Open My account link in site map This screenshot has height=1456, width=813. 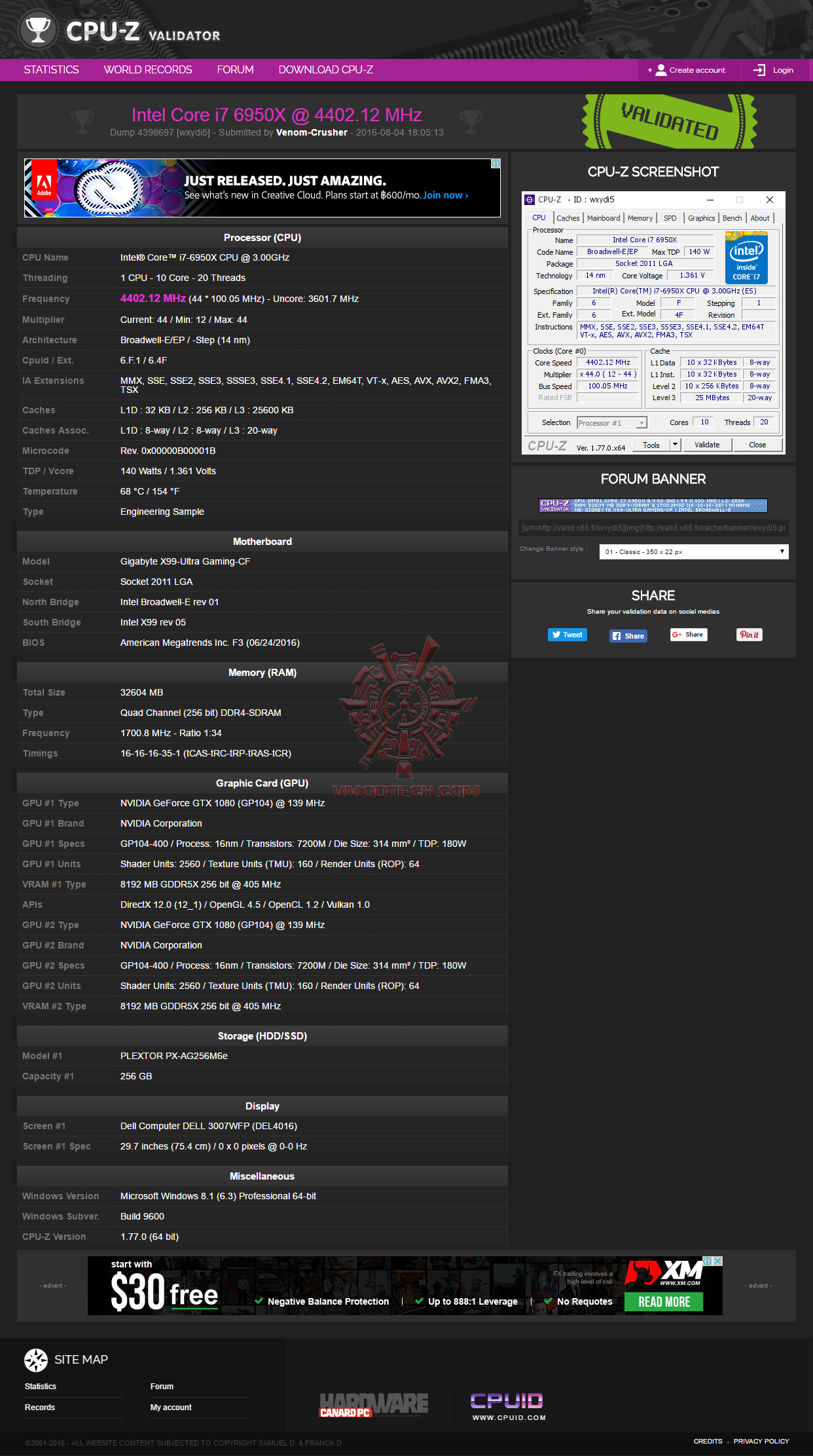coord(171,1408)
